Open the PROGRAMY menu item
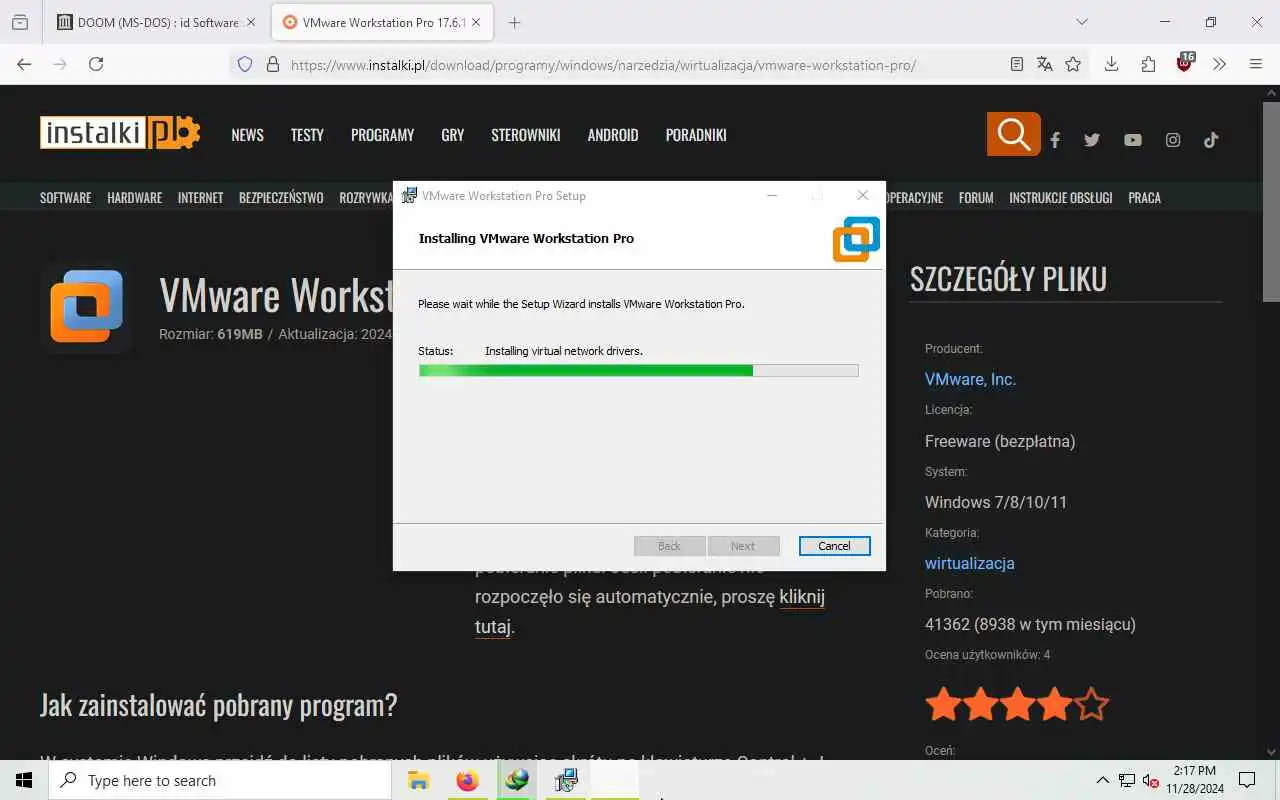Viewport: 1280px width, 800px height. (x=382, y=135)
